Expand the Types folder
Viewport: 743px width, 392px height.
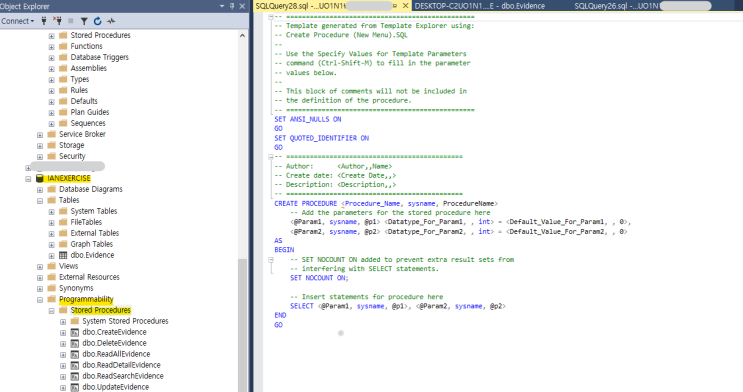51,80
